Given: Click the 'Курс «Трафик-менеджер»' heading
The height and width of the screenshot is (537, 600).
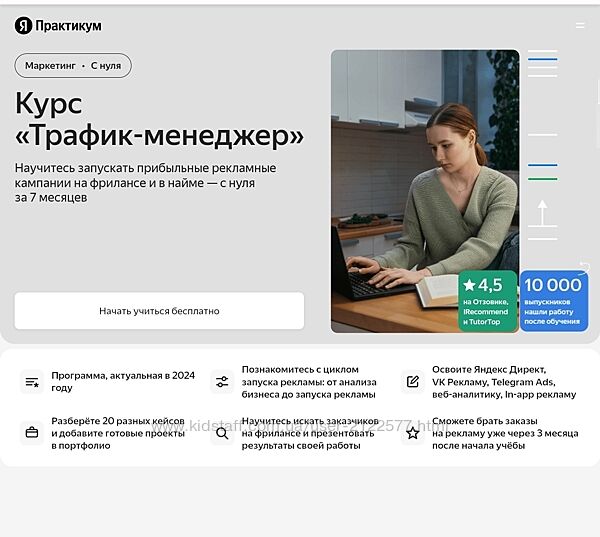Looking at the screenshot, I should pos(159,119).
